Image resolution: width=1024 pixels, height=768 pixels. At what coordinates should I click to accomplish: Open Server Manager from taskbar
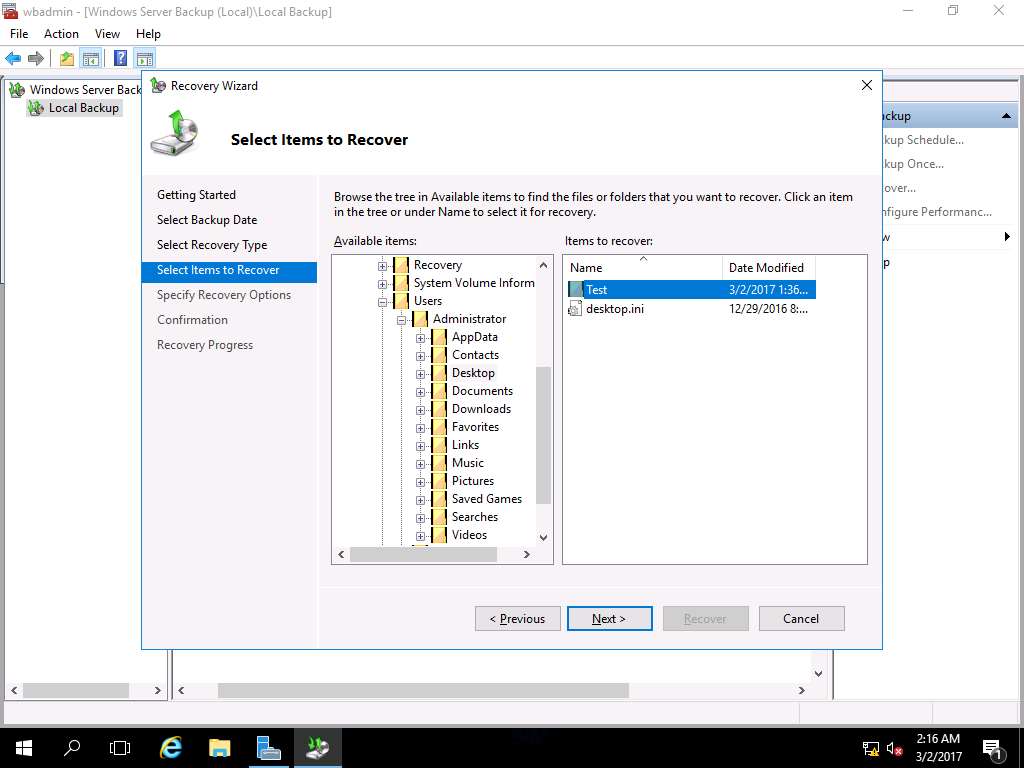pyautogui.click(x=268, y=748)
